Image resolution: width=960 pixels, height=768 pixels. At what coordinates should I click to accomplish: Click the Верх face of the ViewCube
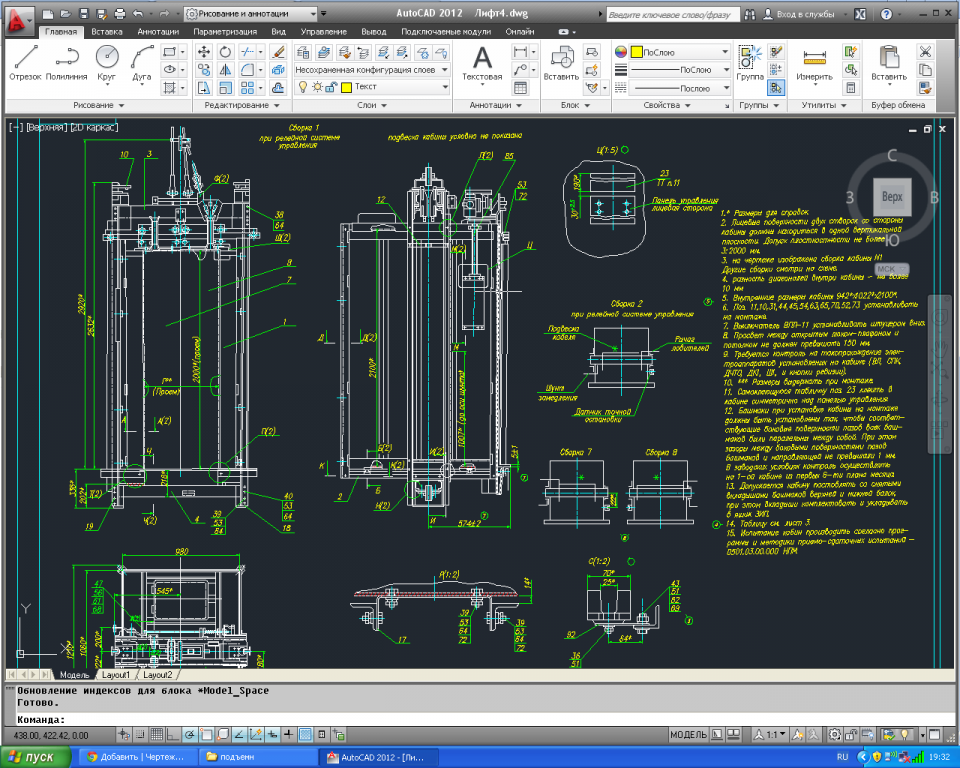point(892,197)
